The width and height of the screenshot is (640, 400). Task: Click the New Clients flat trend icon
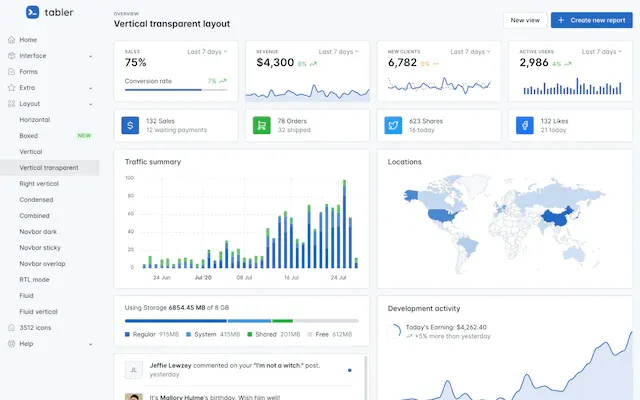[436, 64]
